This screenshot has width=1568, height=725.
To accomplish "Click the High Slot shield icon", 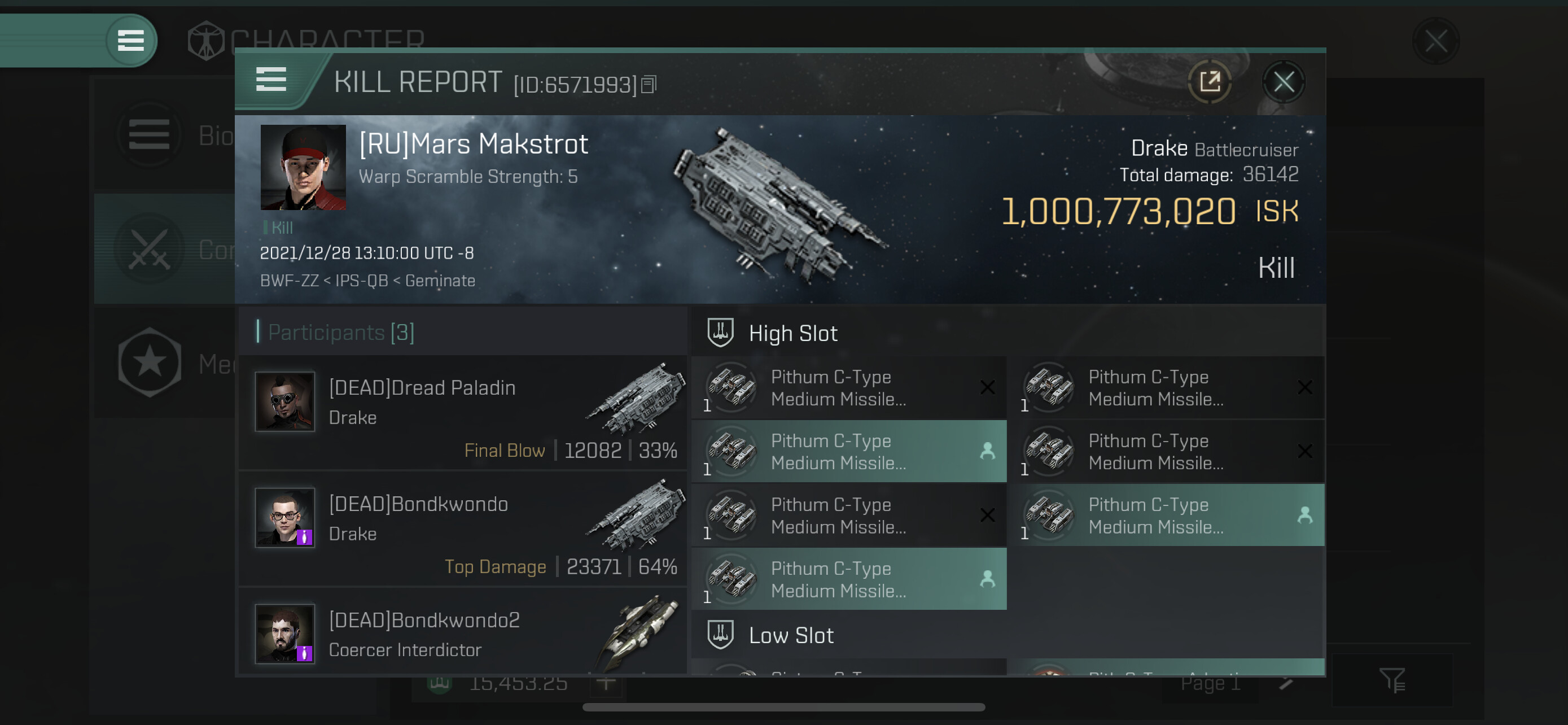I will [720, 333].
